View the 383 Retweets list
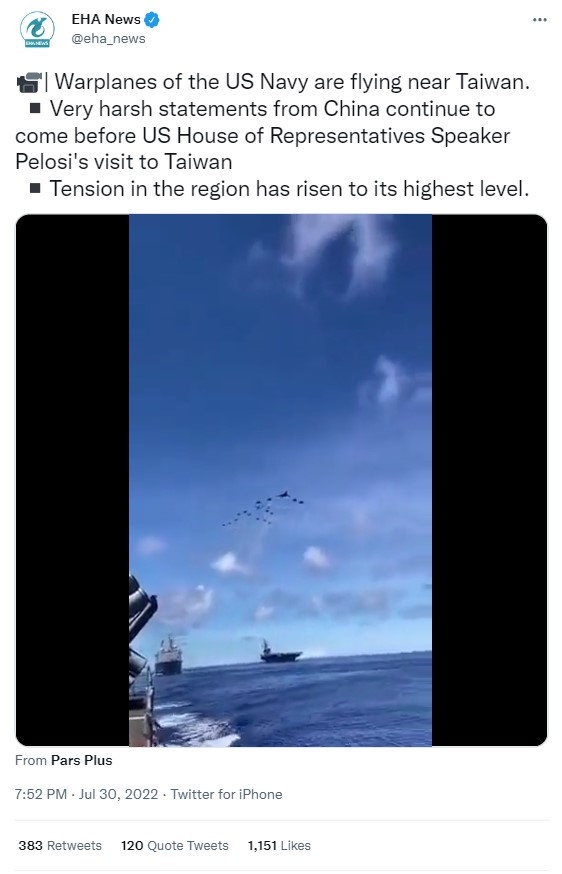This screenshot has height=874, width=562. tap(60, 846)
